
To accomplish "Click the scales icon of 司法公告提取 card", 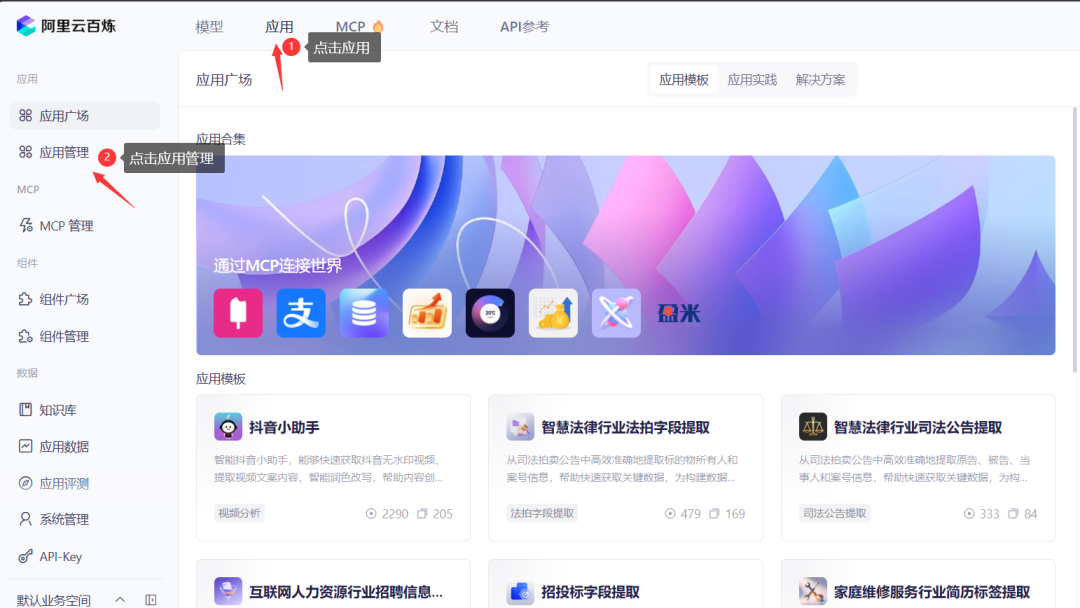I will point(813,426).
